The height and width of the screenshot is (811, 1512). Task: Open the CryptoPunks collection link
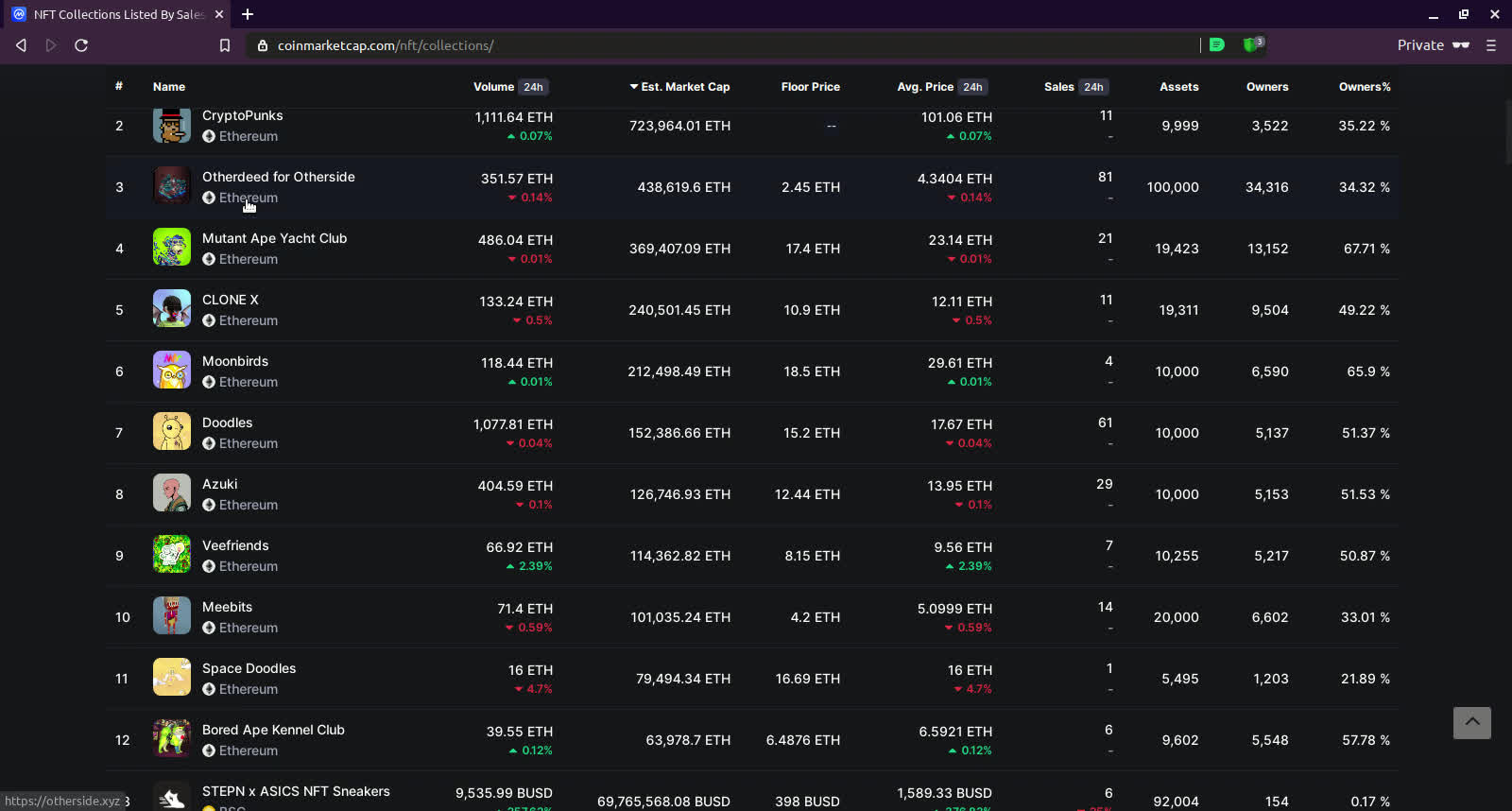tap(242, 115)
